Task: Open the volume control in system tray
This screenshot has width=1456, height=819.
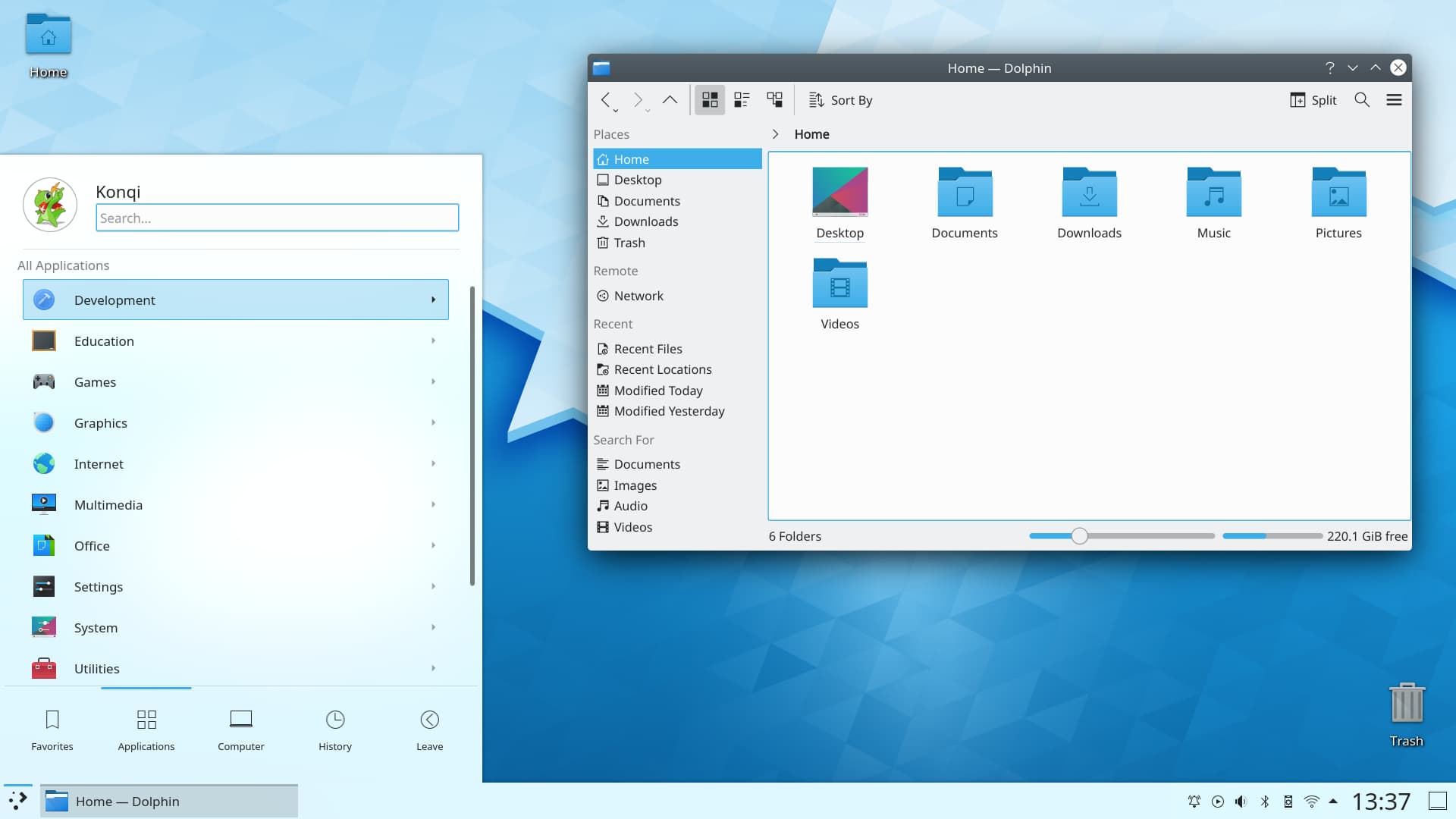Action: (x=1241, y=801)
